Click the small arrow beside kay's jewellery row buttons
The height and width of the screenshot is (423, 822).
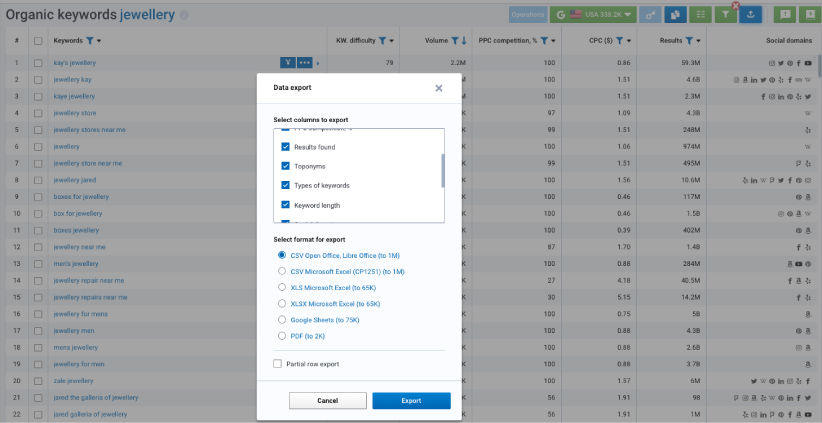318,63
